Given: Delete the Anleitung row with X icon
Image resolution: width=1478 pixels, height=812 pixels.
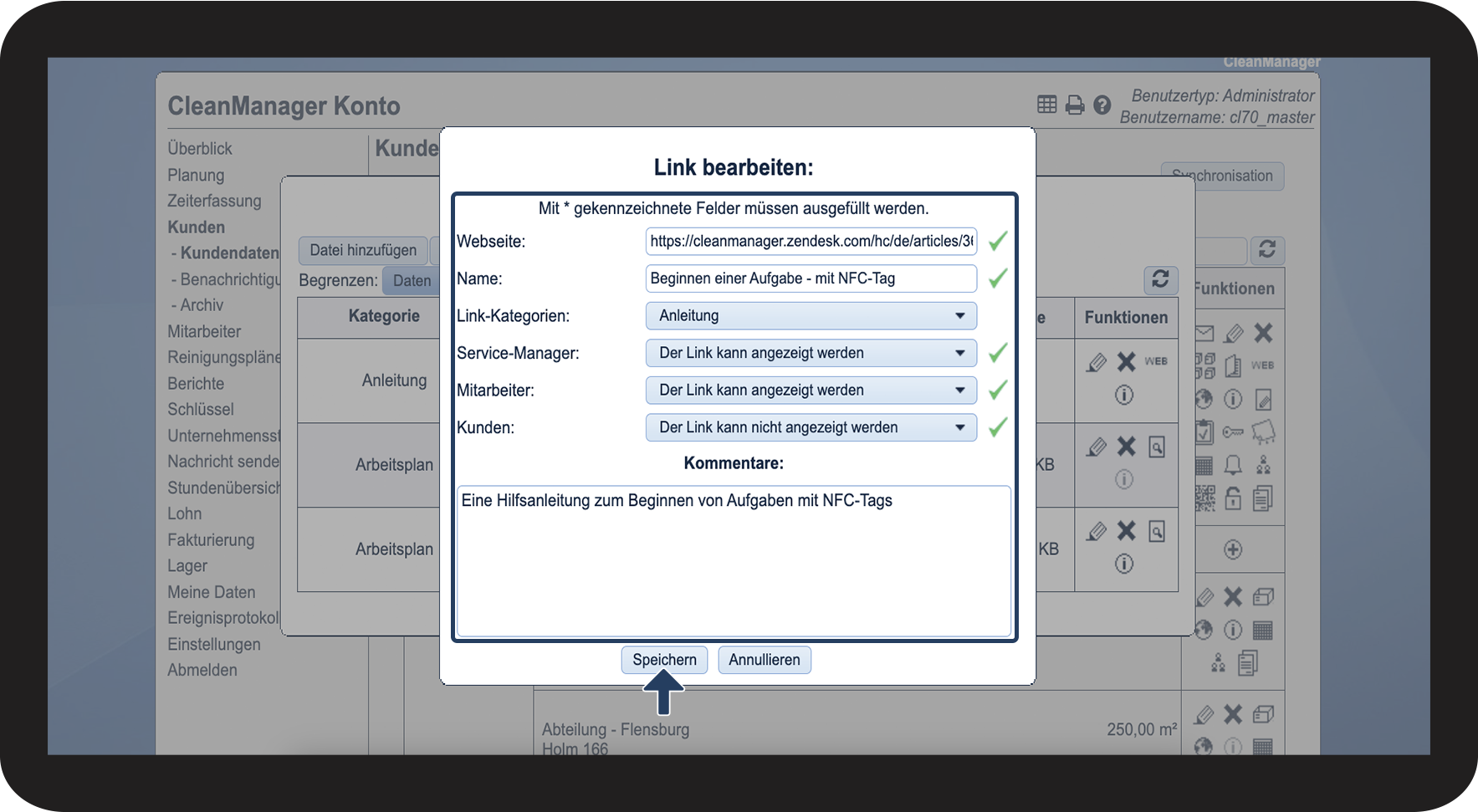Looking at the screenshot, I should pos(1127,361).
